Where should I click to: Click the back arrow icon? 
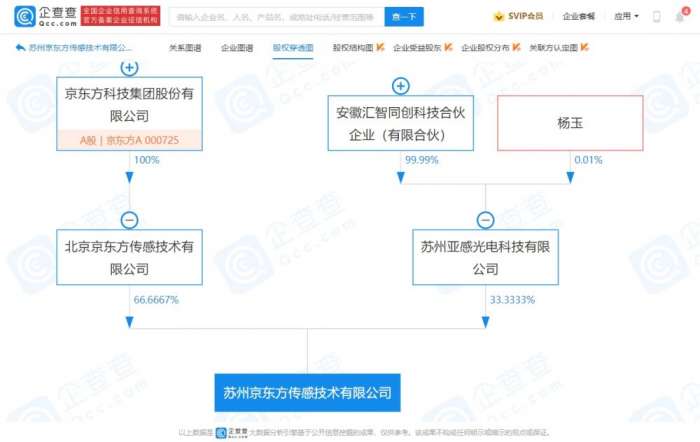tap(20, 47)
